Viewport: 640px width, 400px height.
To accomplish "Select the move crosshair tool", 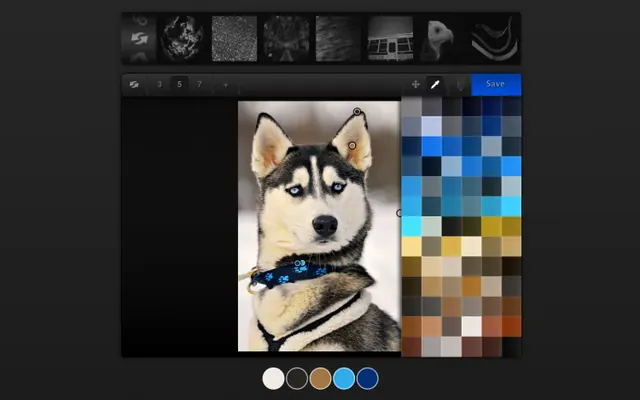I will [x=416, y=85].
